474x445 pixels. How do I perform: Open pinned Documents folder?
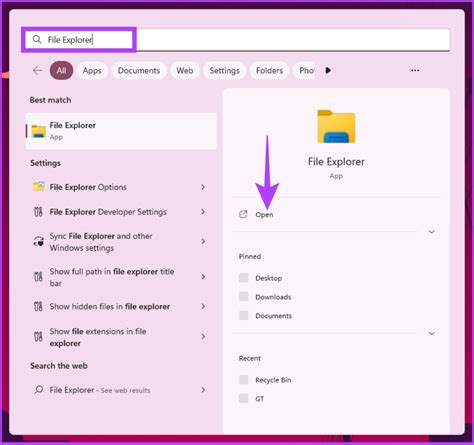click(x=273, y=316)
